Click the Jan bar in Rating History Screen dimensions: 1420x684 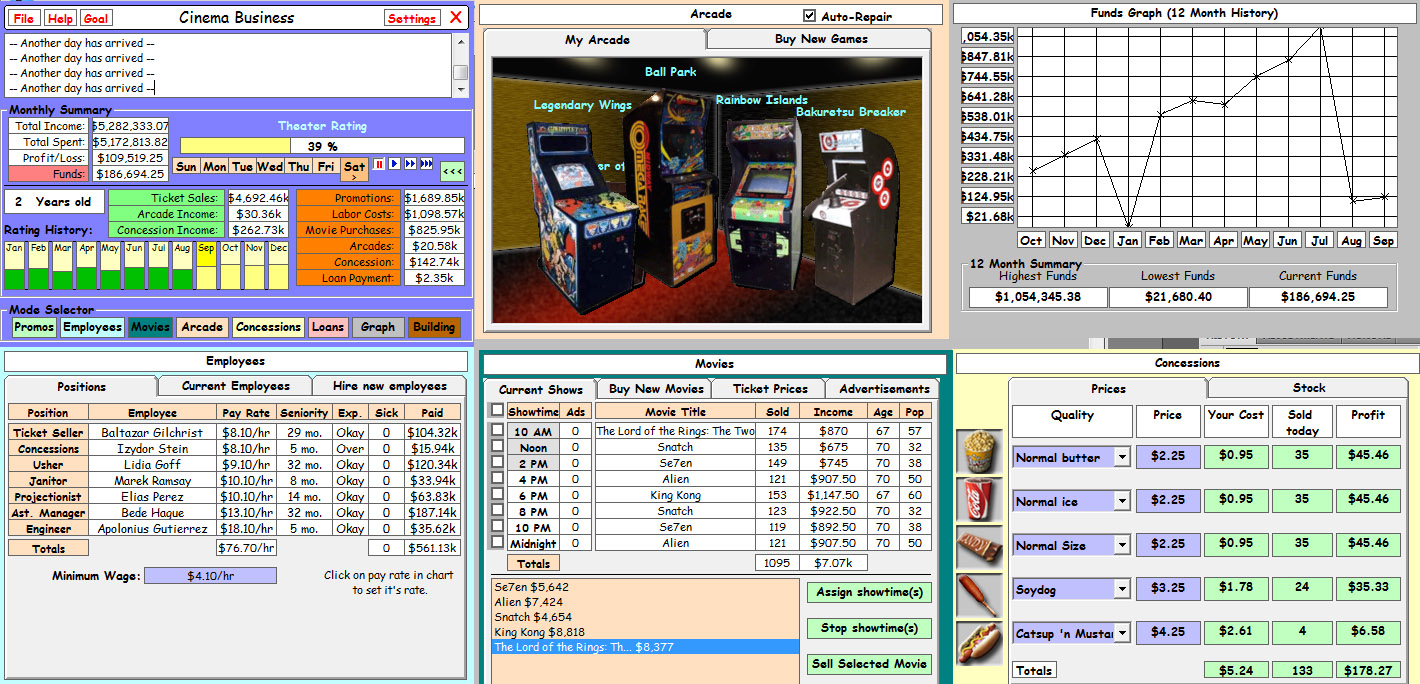tap(14, 266)
